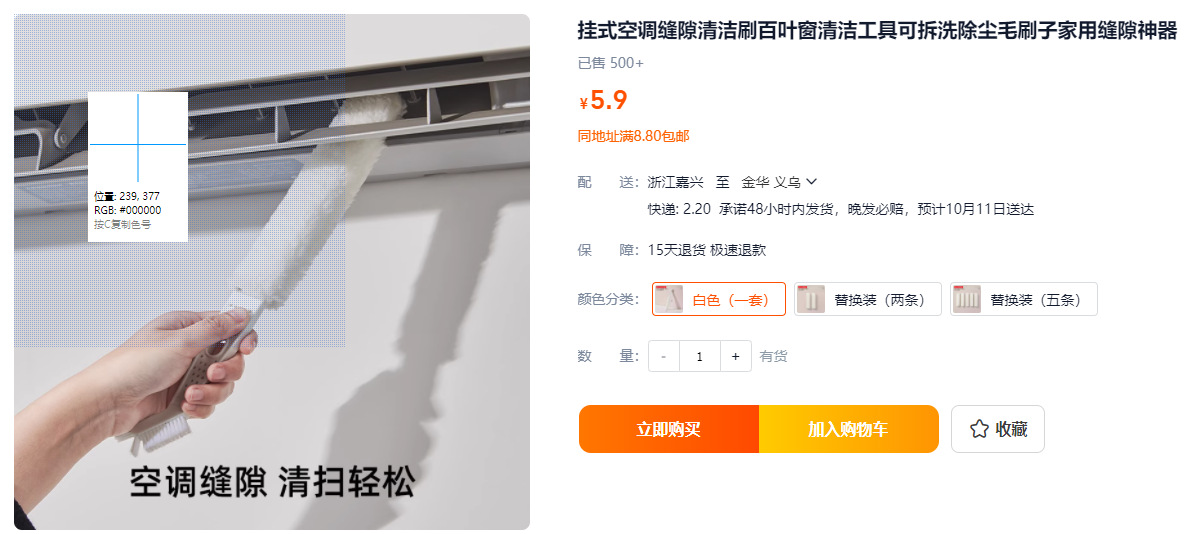Open the 金华 义乌 destination selector

pyautogui.click(x=779, y=182)
